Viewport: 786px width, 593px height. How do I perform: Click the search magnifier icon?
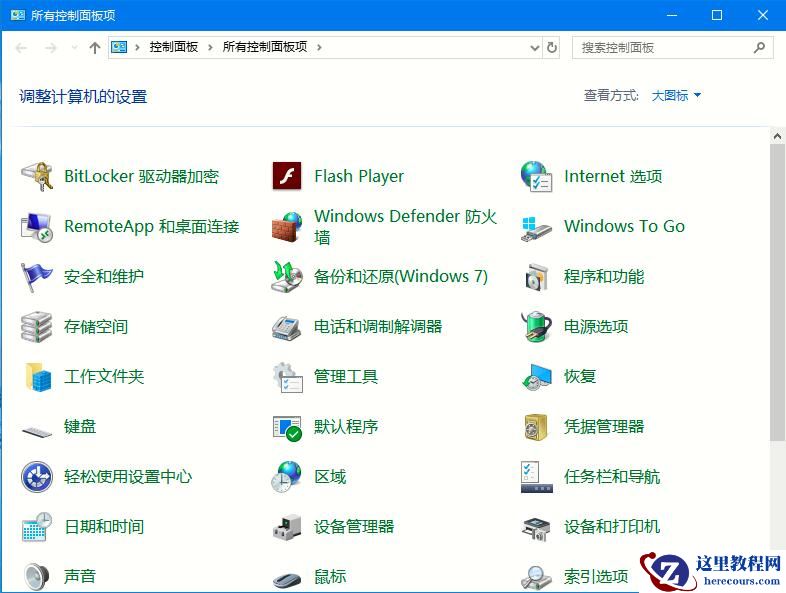[759, 48]
